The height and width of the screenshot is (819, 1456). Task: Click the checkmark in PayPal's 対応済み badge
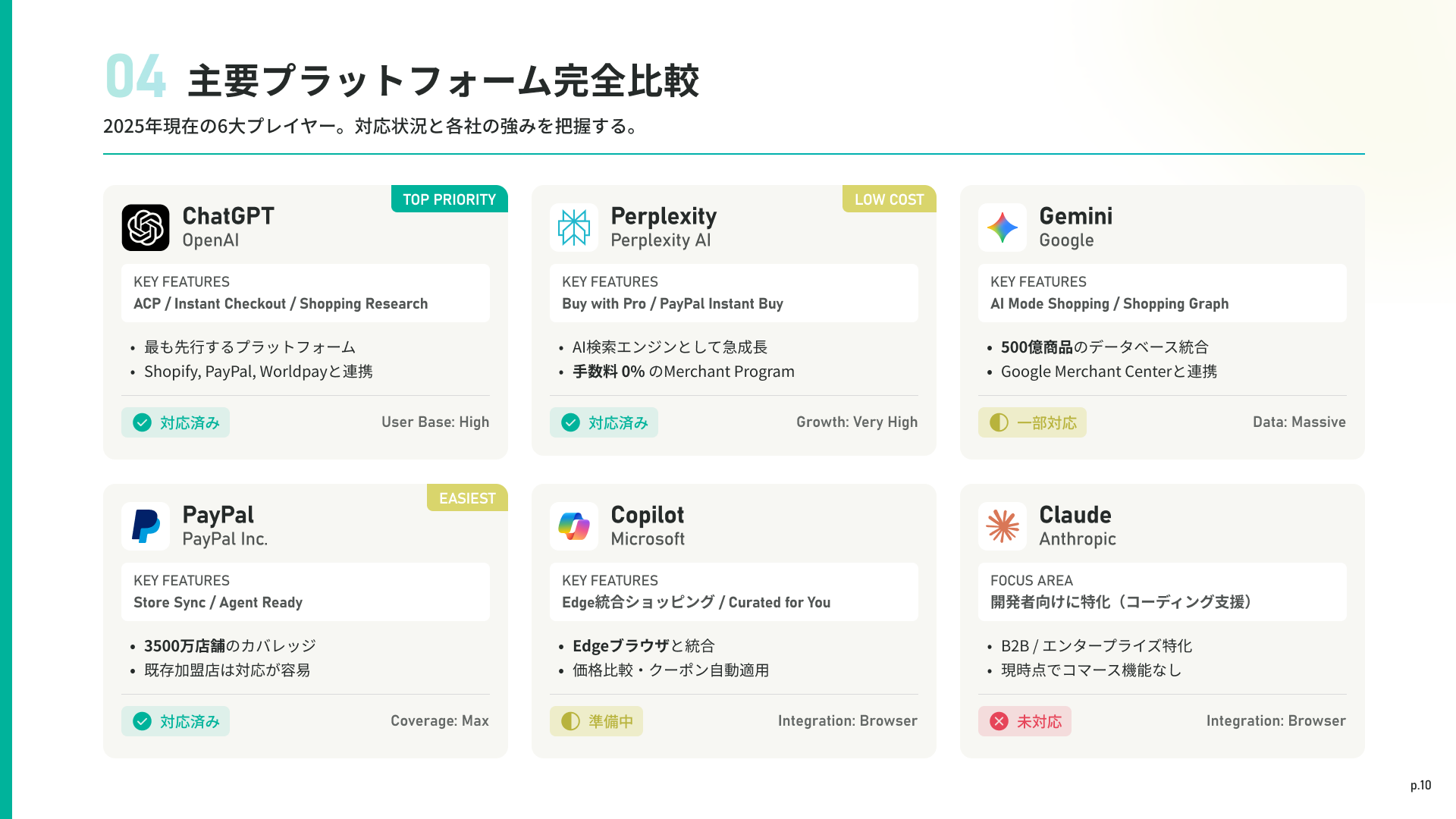(143, 721)
